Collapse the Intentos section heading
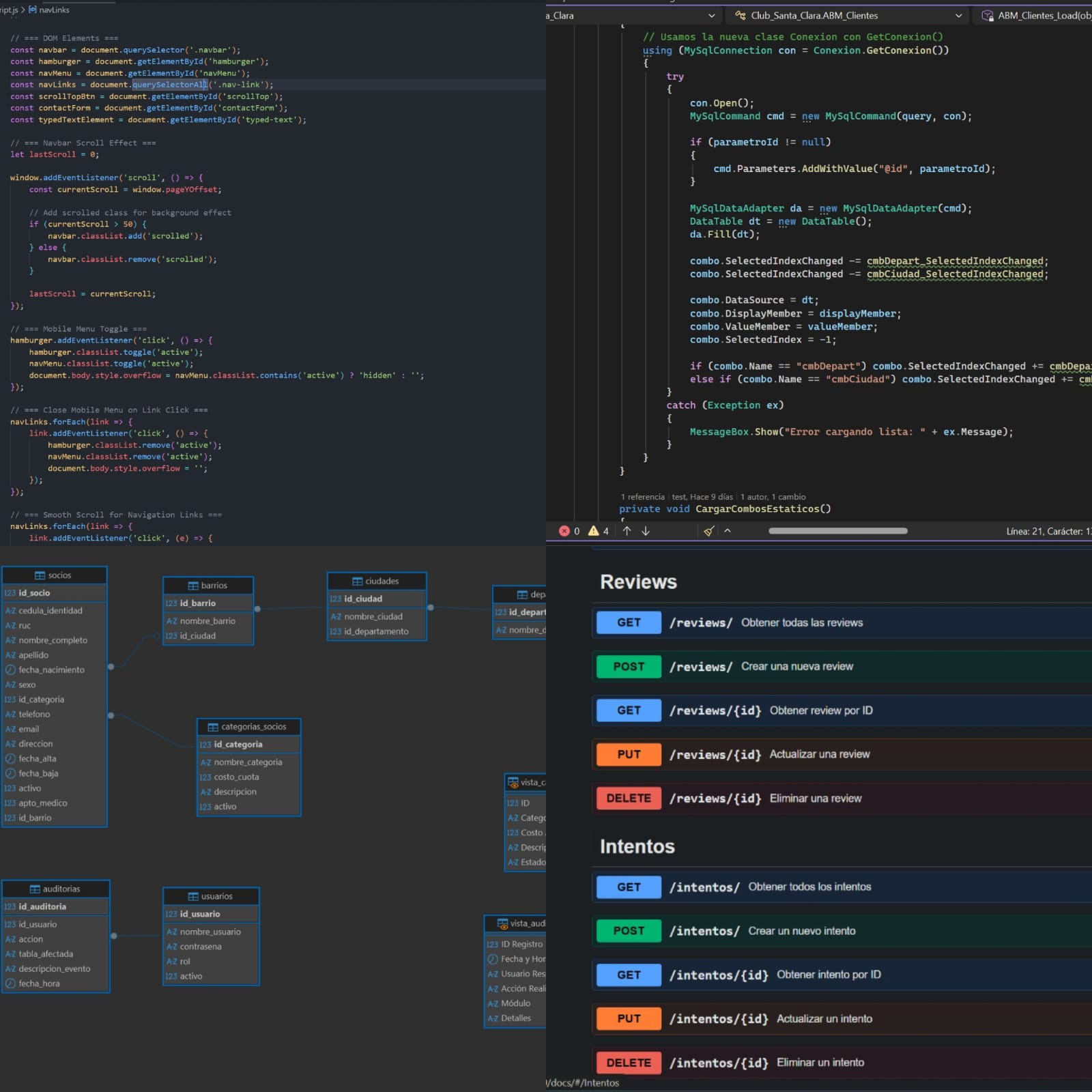The width and height of the screenshot is (1092, 1092). 637,846
